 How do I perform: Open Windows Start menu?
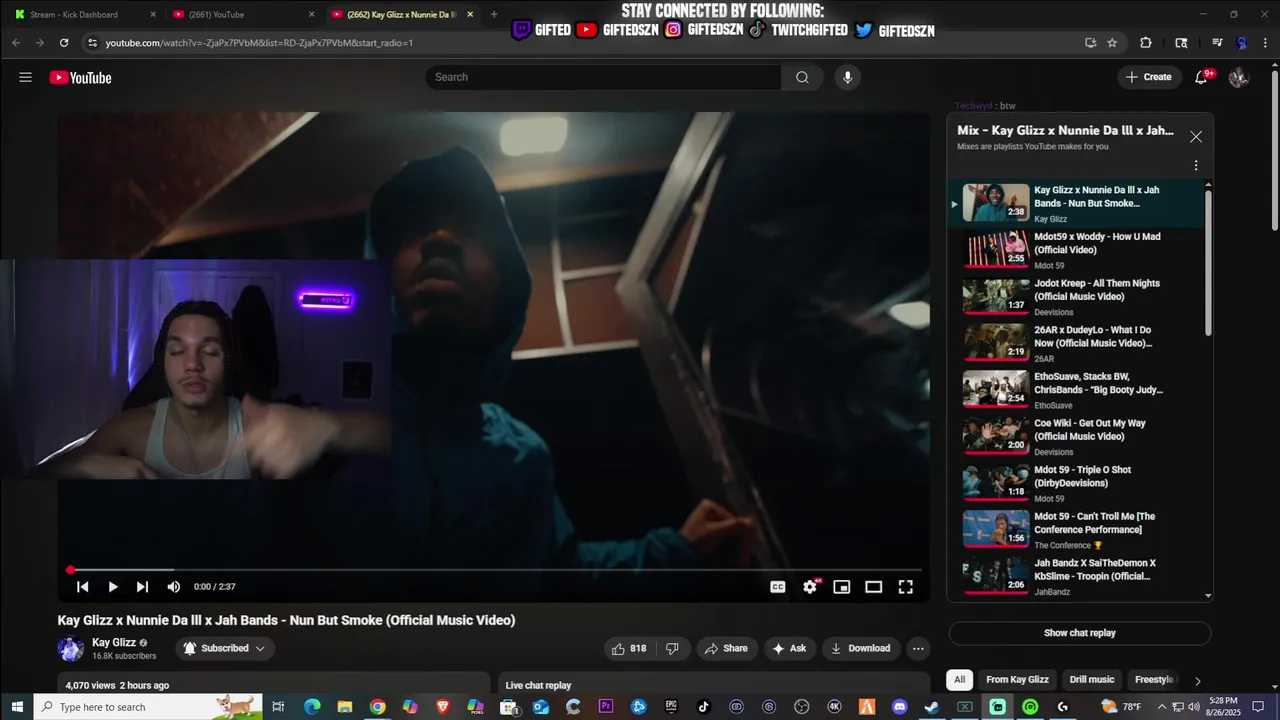pyautogui.click(x=17, y=707)
